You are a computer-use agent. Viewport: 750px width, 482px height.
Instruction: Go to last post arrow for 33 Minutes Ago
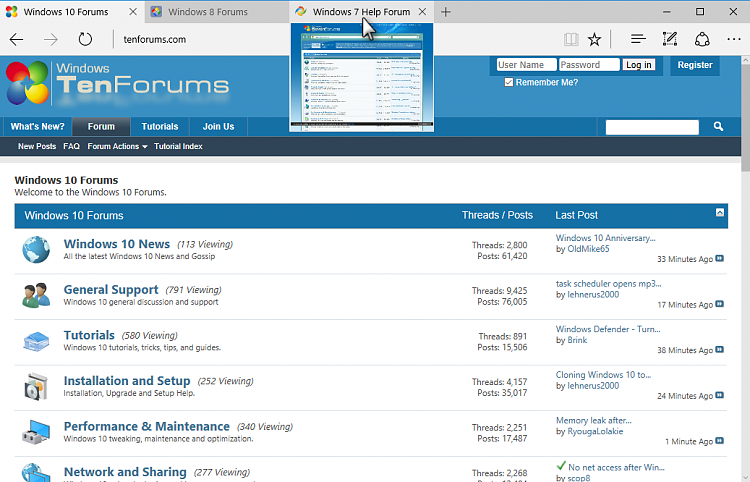click(719, 259)
